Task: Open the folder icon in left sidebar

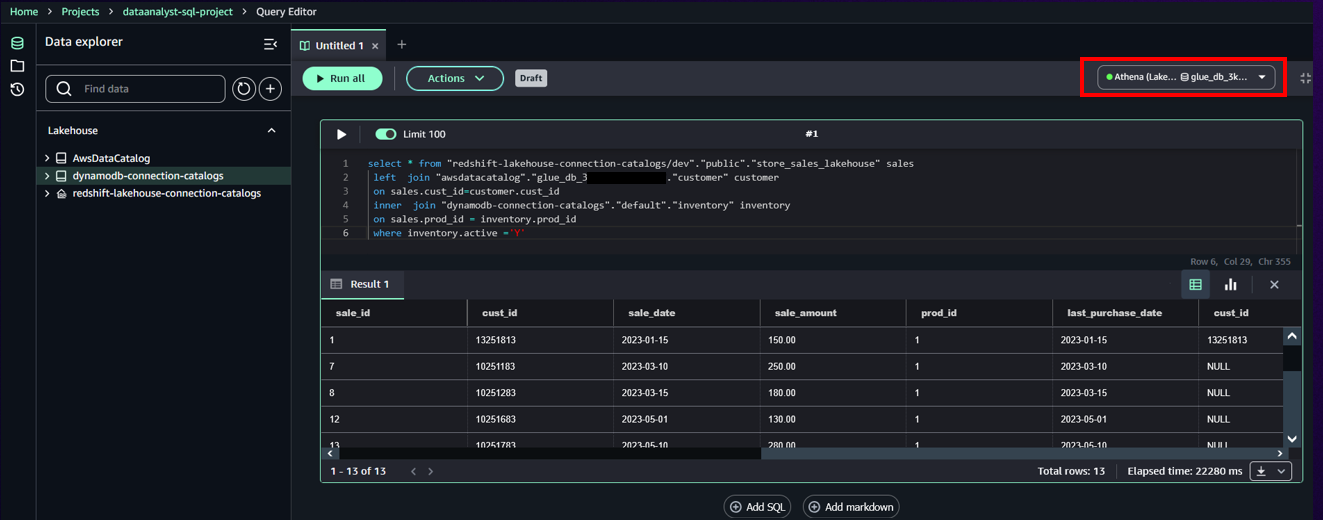Action: point(17,66)
